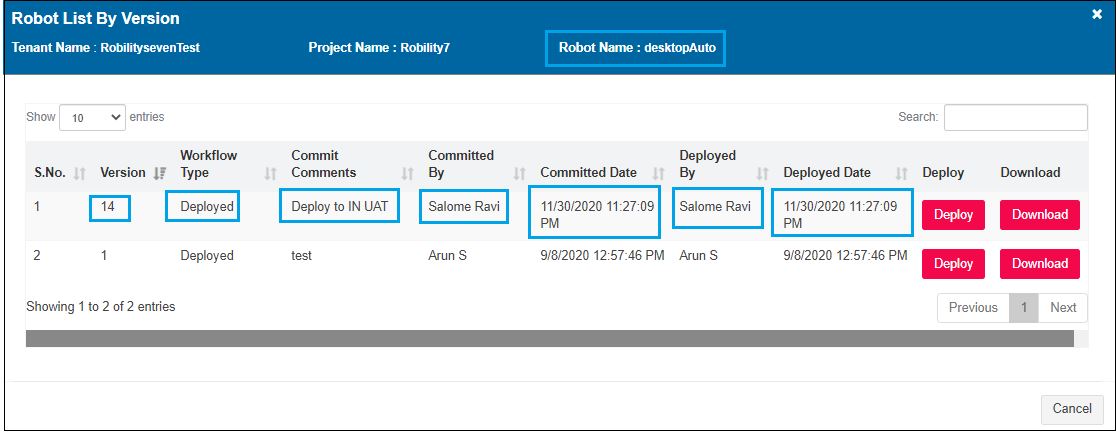Deploy version 14 of the robot
Screen dimensions: 1116x433
click(x=952, y=215)
